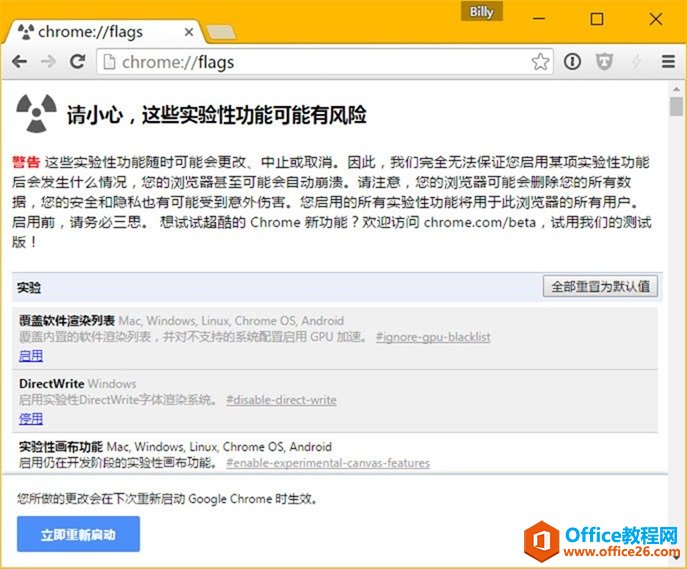Open the #disable-direct-write anchor link
The height and width of the screenshot is (569, 687).
[281, 400]
